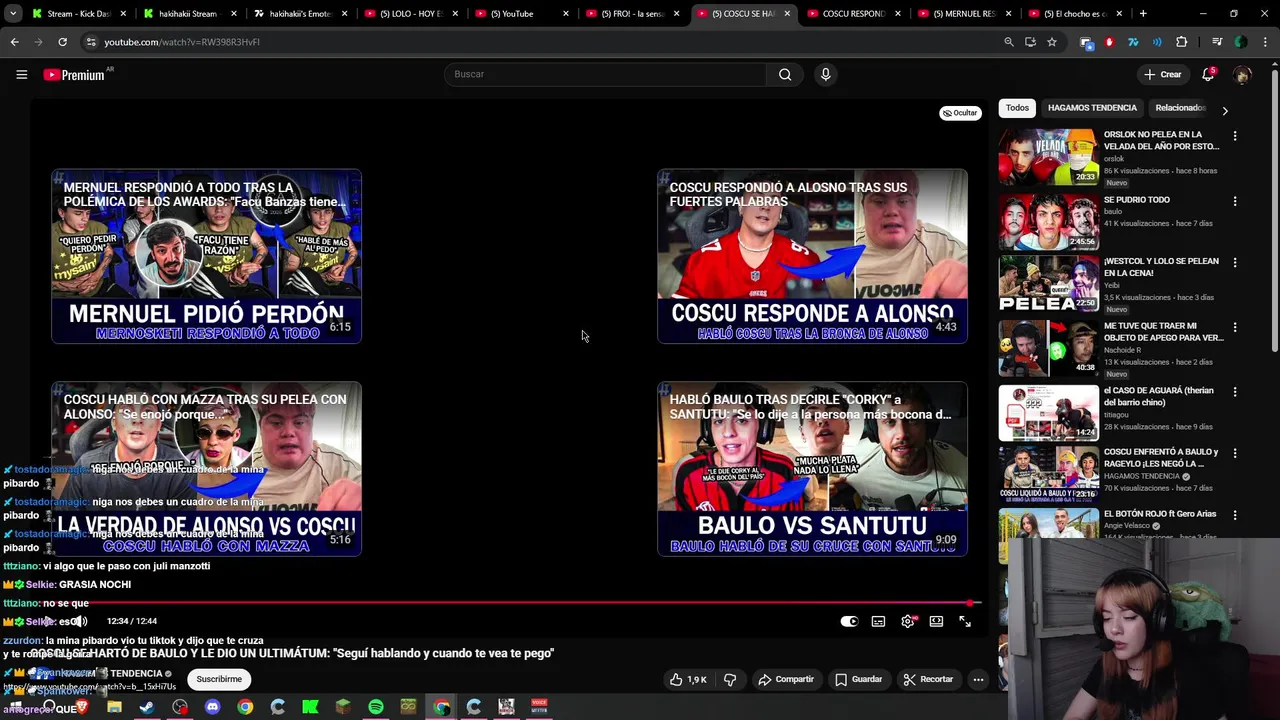Open ORSLOK NO PELEA EN LA VELADA thumbnail
The image size is (1280, 720).
pyautogui.click(x=1048, y=157)
